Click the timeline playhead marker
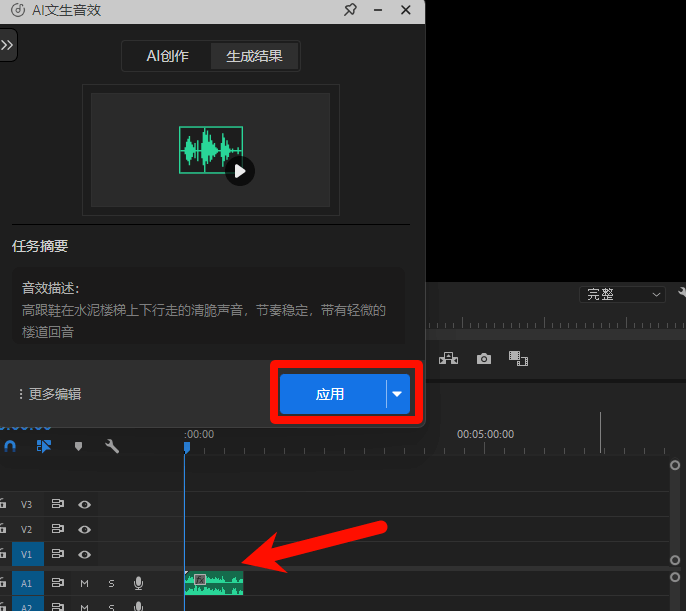 pyautogui.click(x=187, y=447)
